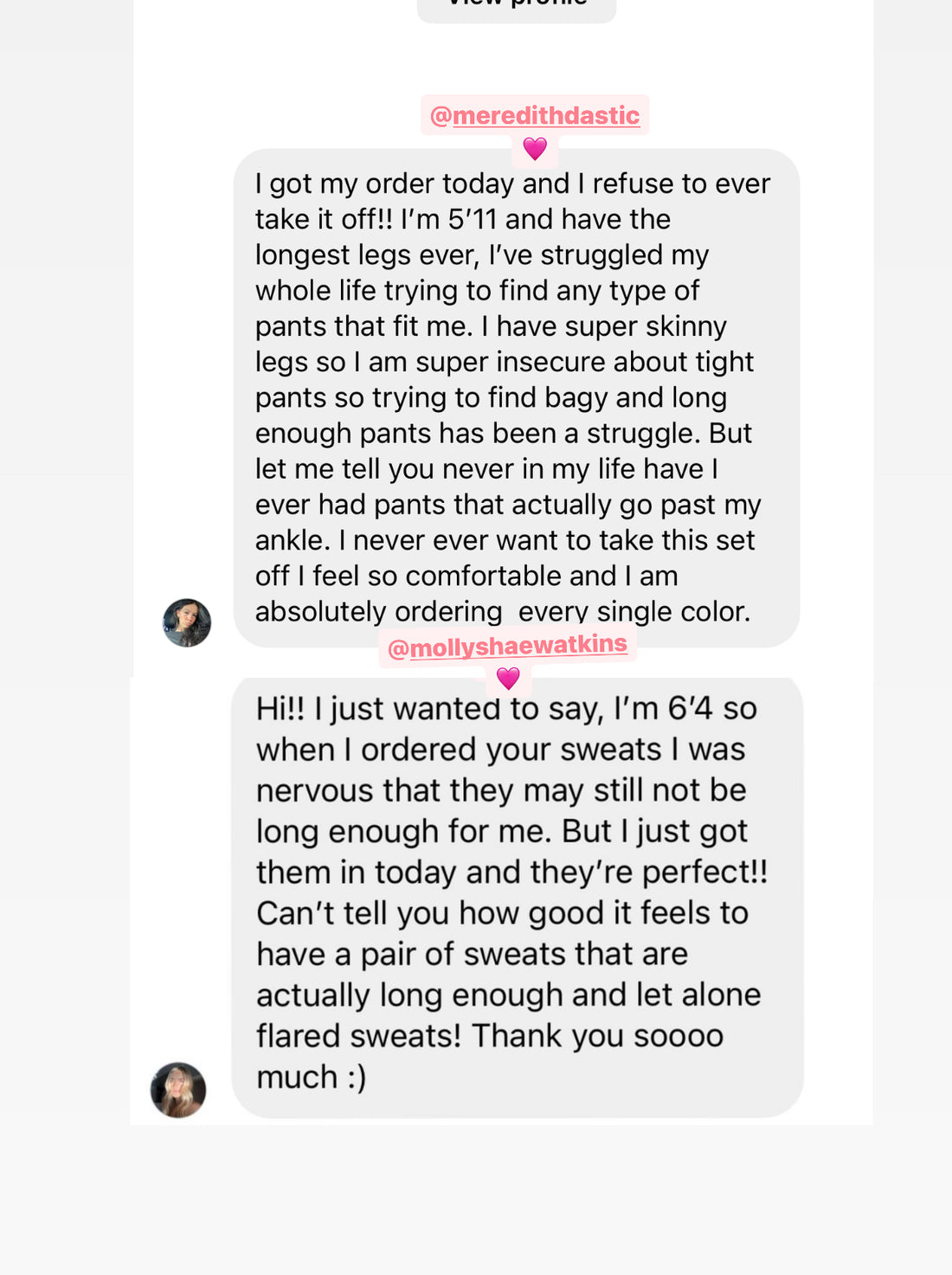This screenshot has width=952, height=1275.
Task: Click the line "have a pair of sweats that are"
Action: pos(472,954)
